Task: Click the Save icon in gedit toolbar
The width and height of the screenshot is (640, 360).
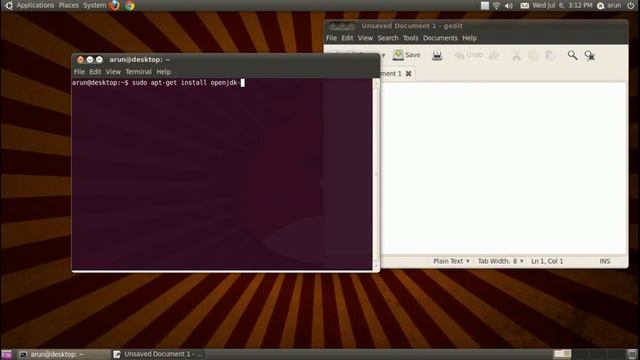Action: pyautogui.click(x=398, y=55)
